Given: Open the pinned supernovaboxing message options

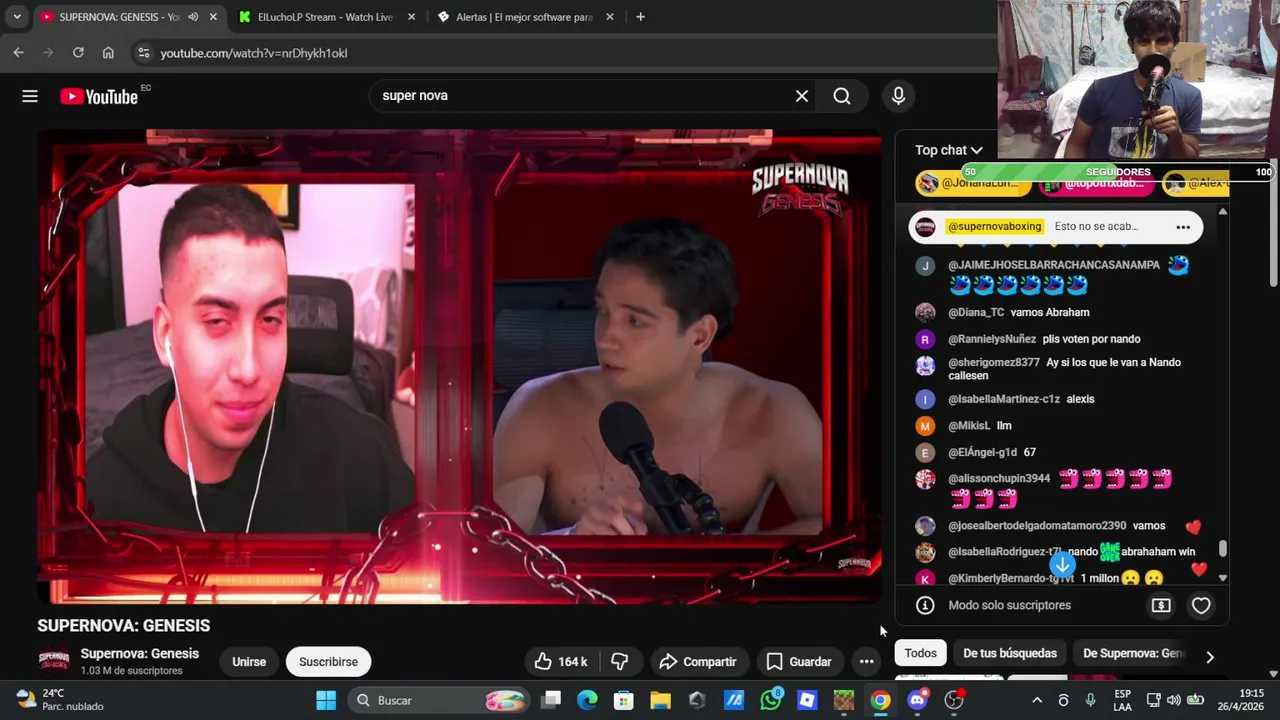Looking at the screenshot, I should 1183,227.
